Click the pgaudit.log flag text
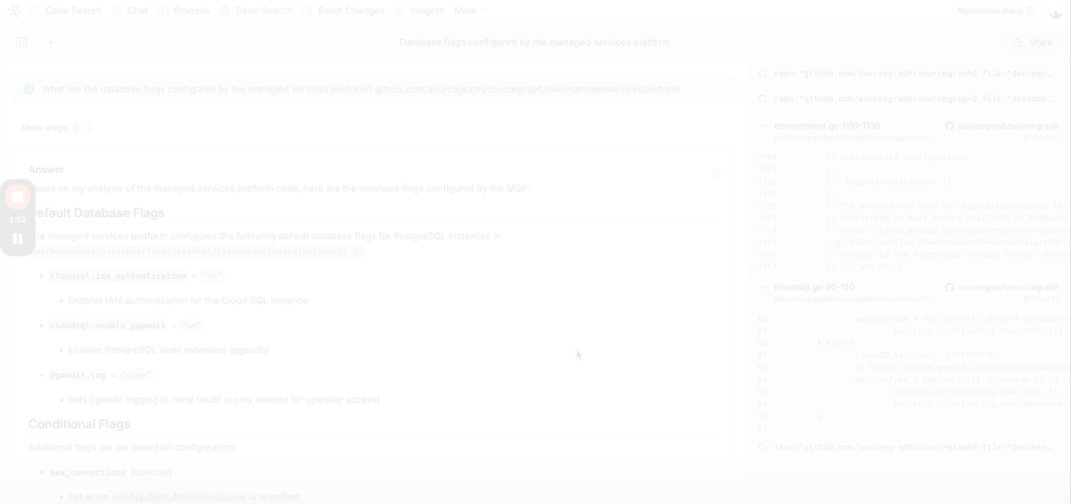This screenshot has width=1071, height=504. (x=77, y=375)
